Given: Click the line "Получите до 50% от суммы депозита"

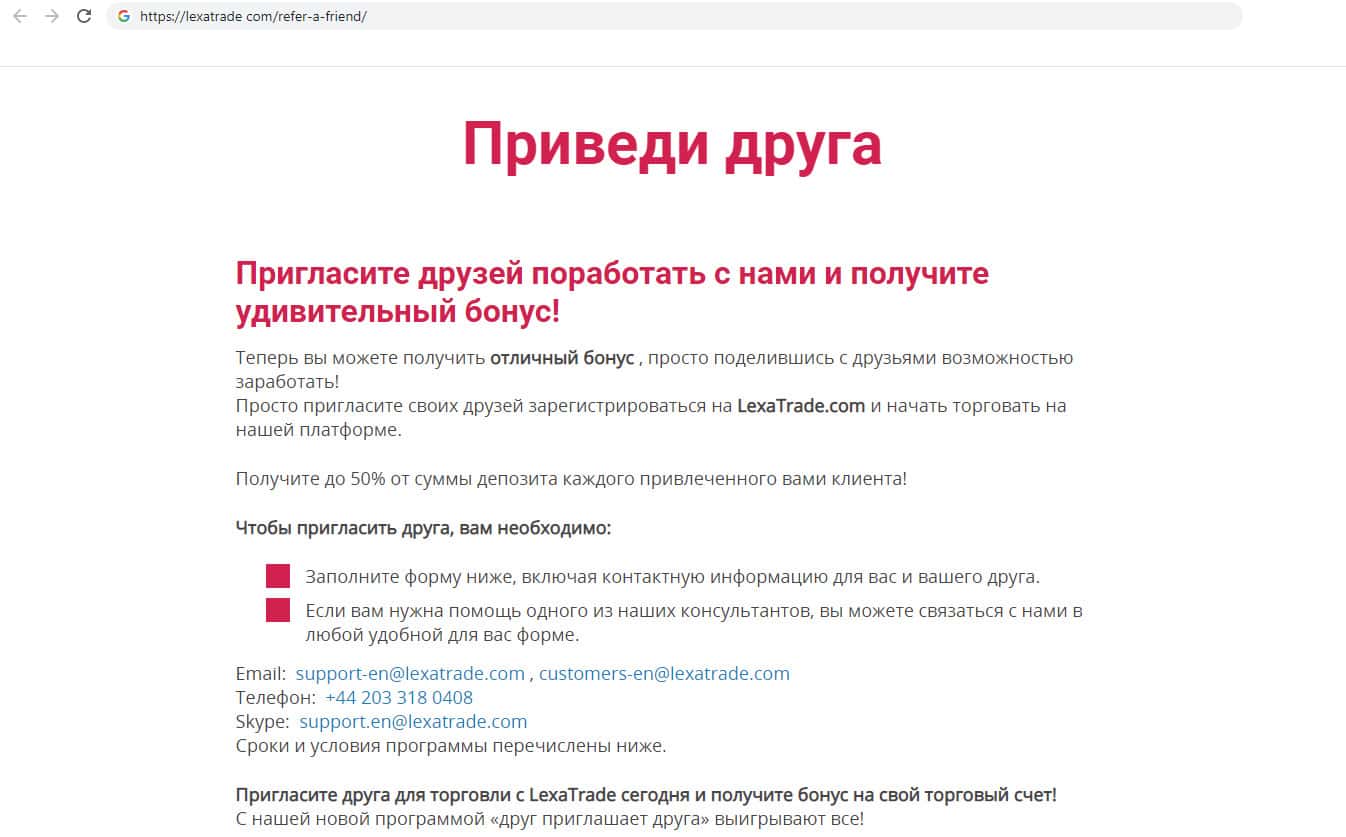Looking at the screenshot, I should [x=571, y=479].
